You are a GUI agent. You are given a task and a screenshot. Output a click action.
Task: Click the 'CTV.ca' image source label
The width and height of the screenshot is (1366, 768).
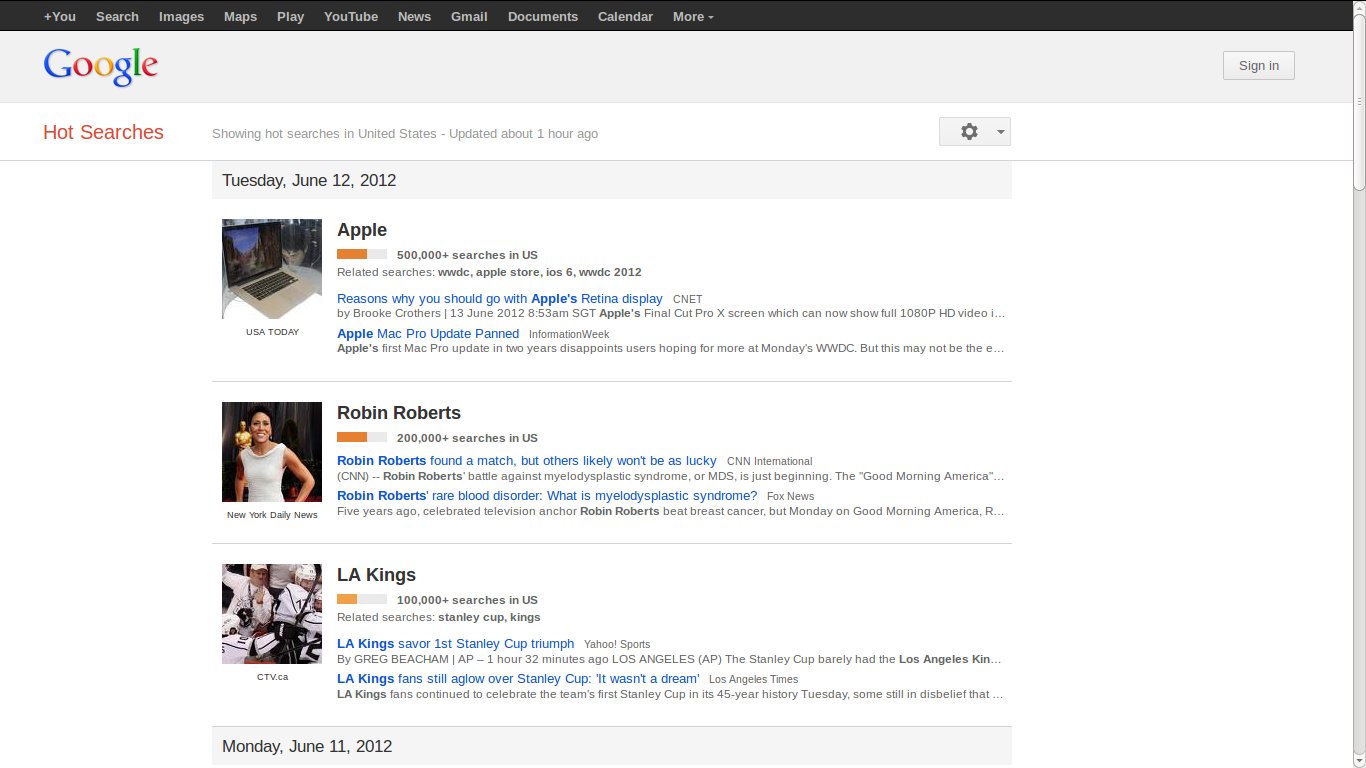pyautogui.click(x=272, y=677)
